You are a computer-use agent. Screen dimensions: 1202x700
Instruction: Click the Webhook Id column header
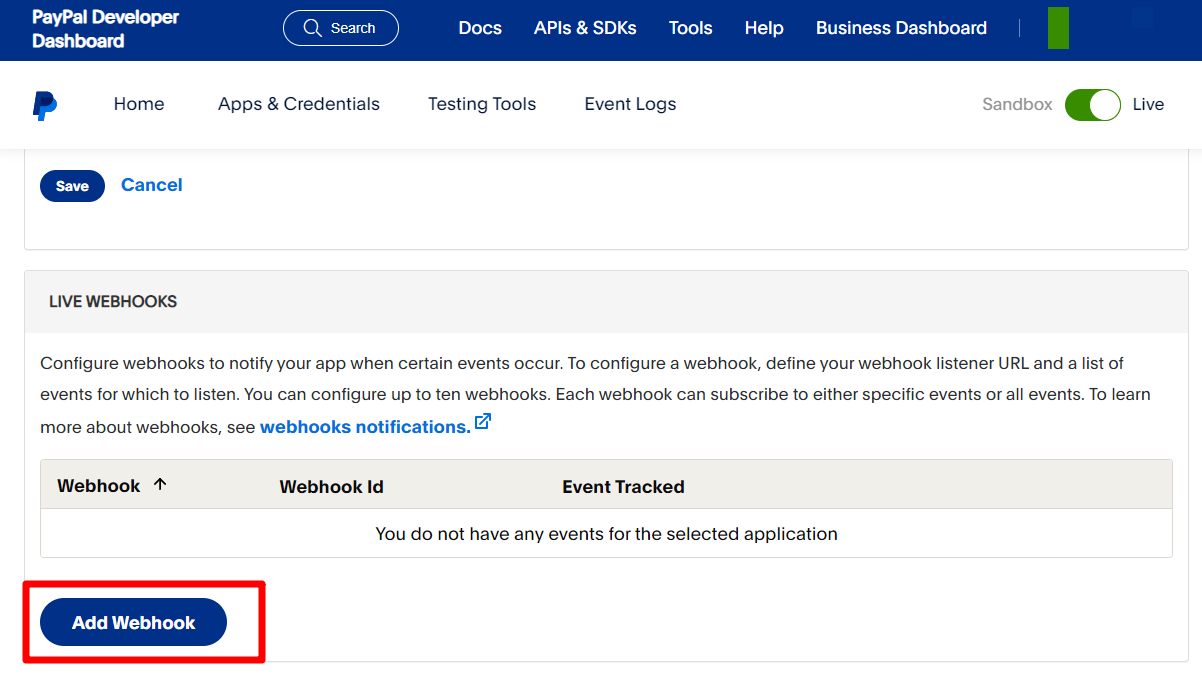331,487
